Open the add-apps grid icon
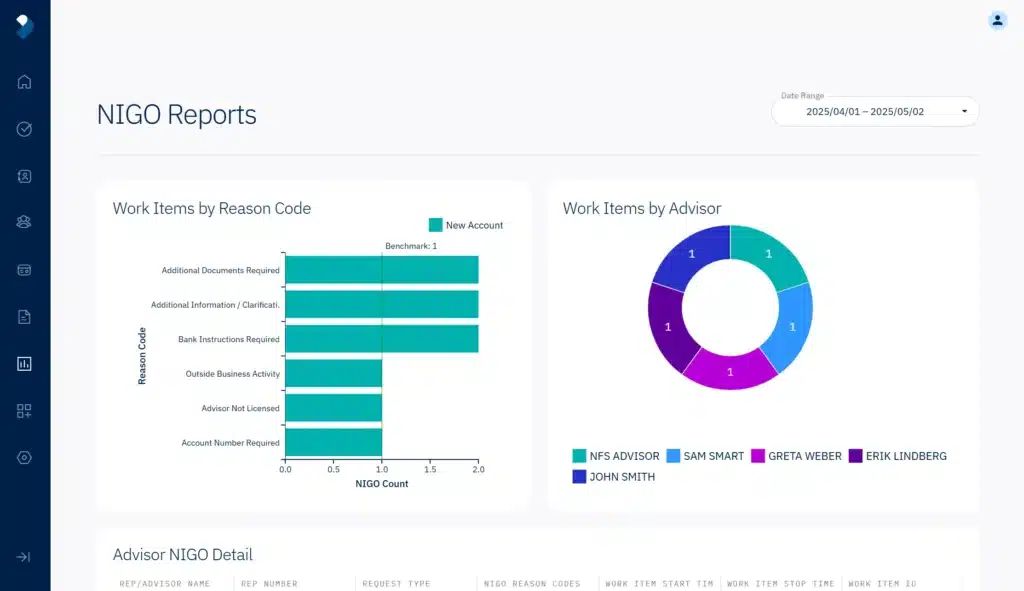 point(24,411)
